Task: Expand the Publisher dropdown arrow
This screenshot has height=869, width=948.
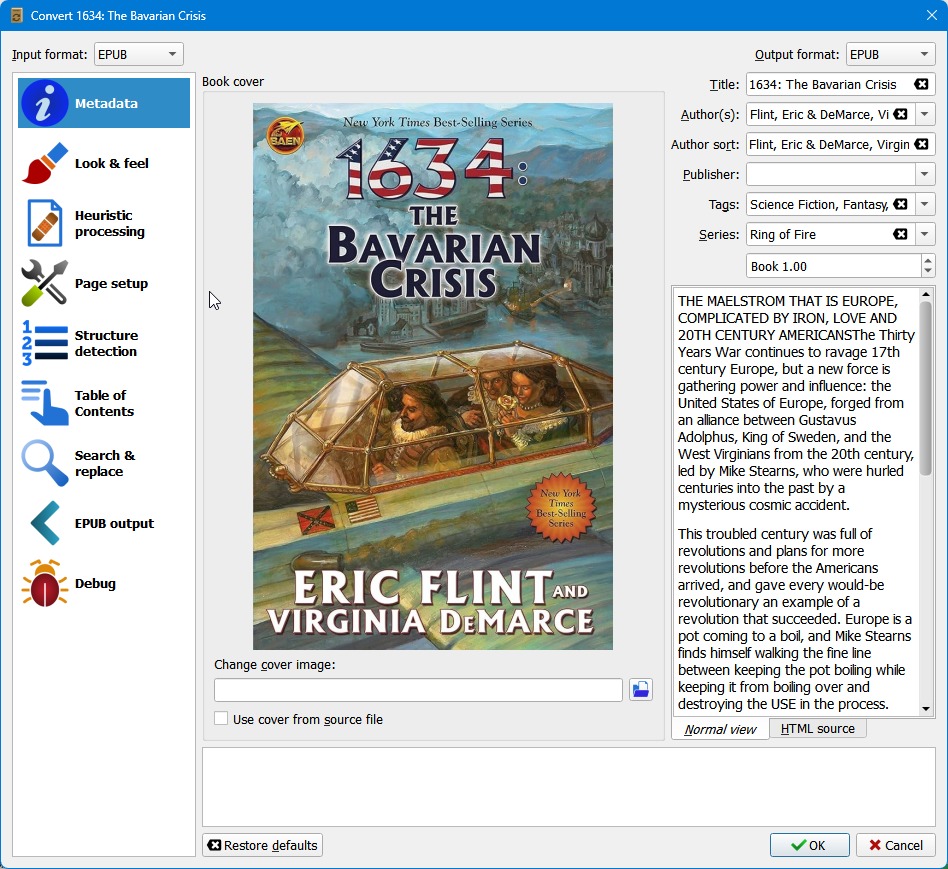Action: point(924,174)
